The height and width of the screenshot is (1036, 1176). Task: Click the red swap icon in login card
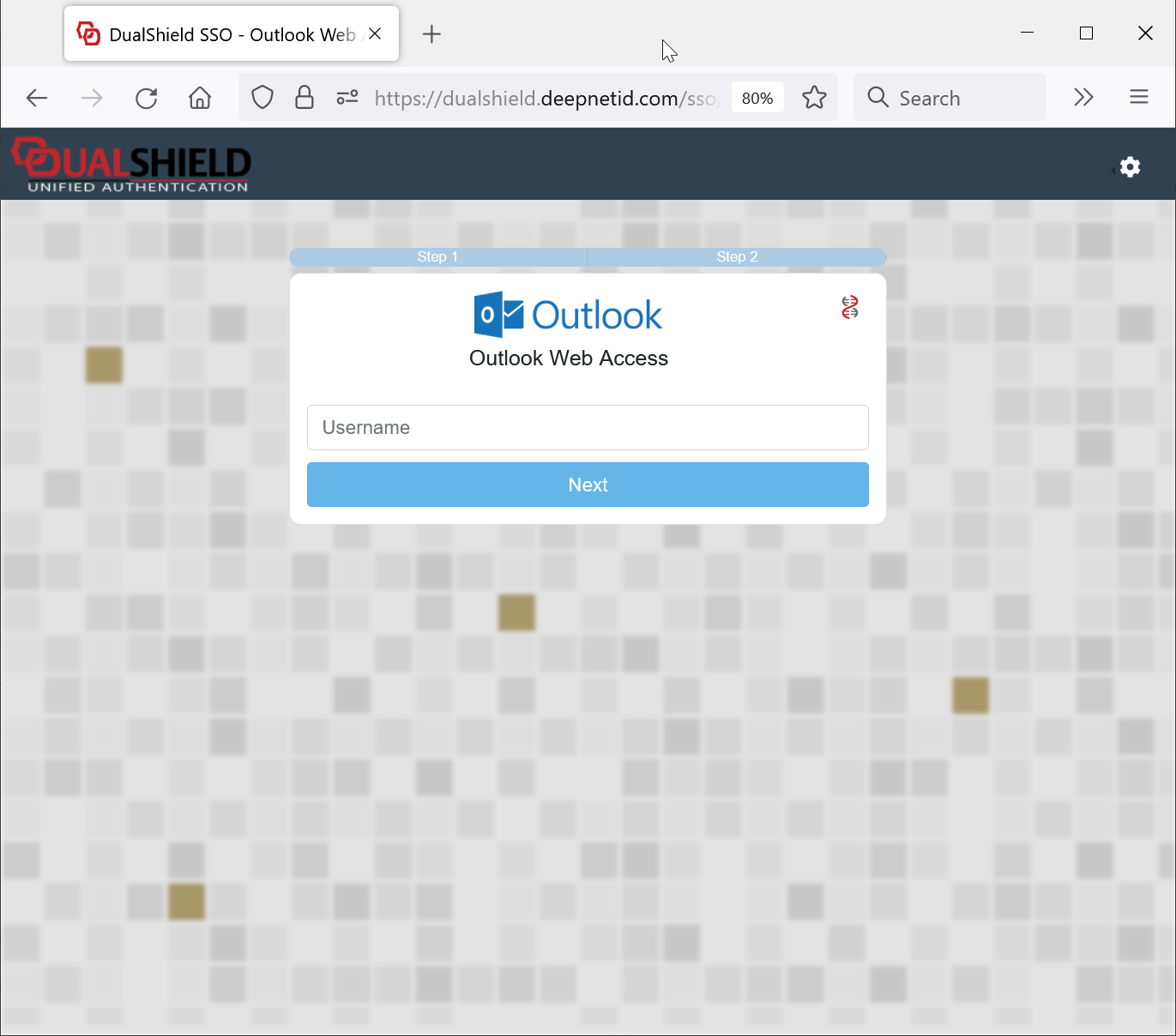(849, 307)
